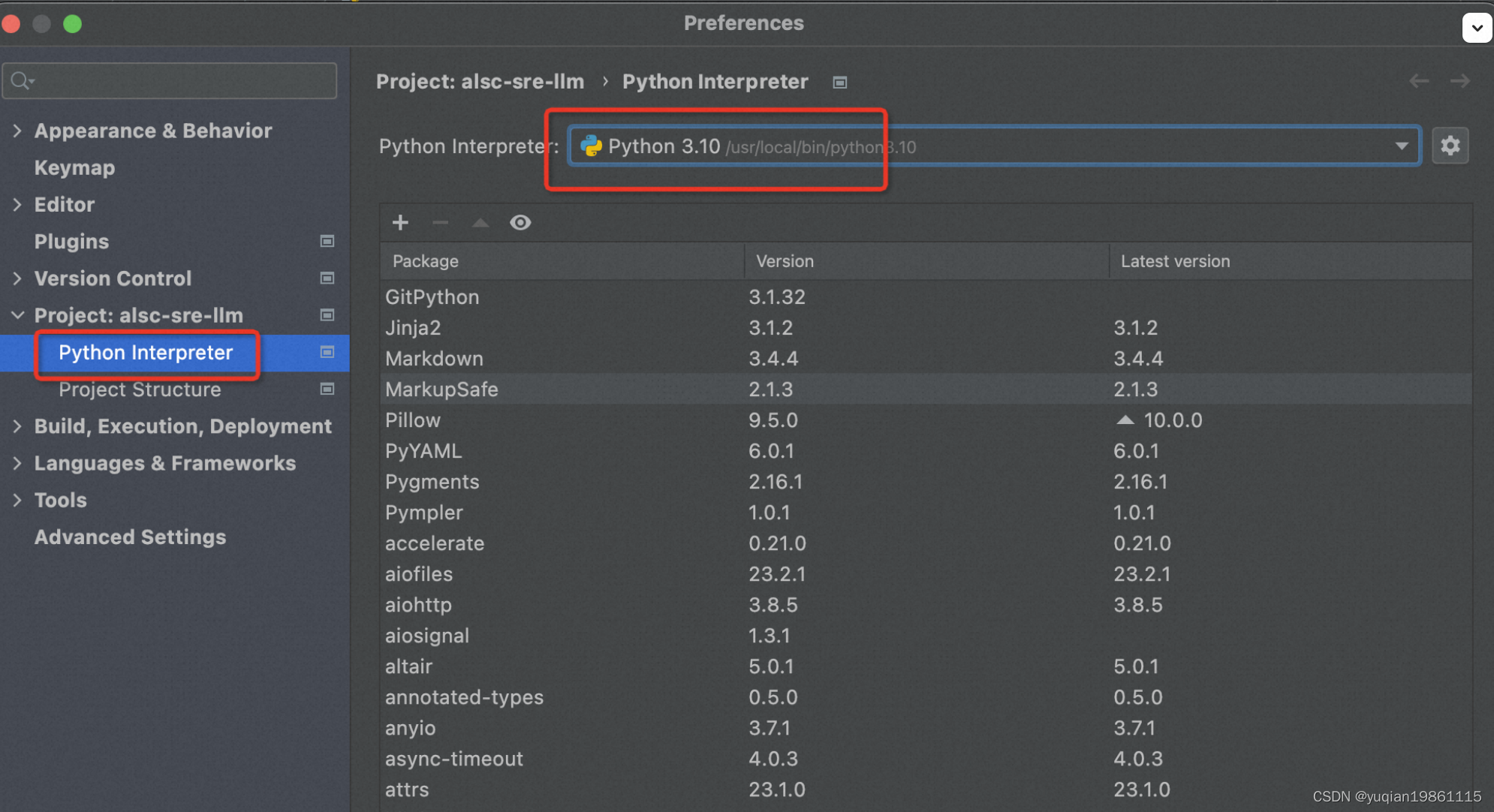The image size is (1494, 812).
Task: Collapse the Project: alsc-sre-llm section
Action: click(17, 315)
